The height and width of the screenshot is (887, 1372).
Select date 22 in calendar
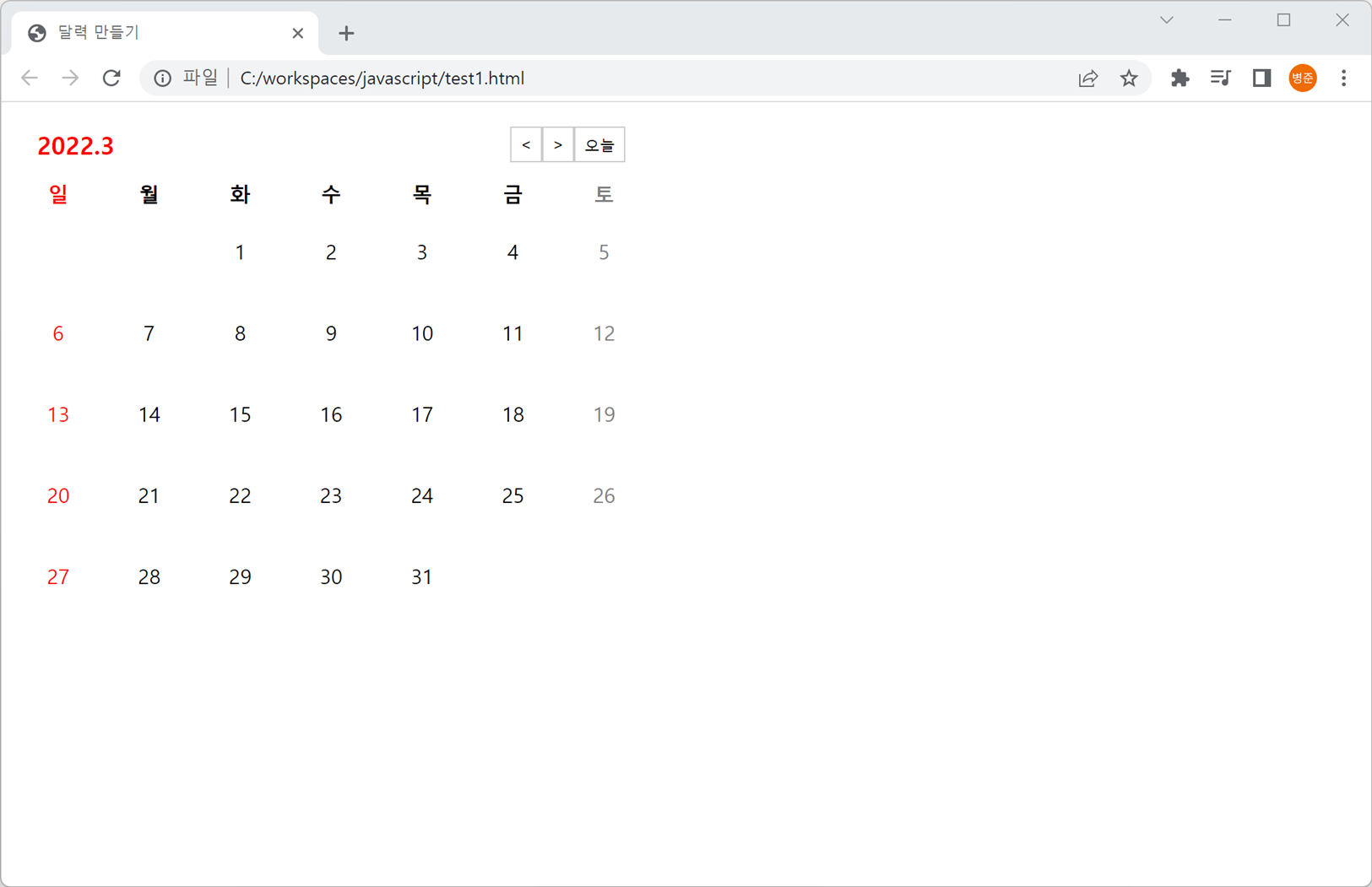click(240, 495)
